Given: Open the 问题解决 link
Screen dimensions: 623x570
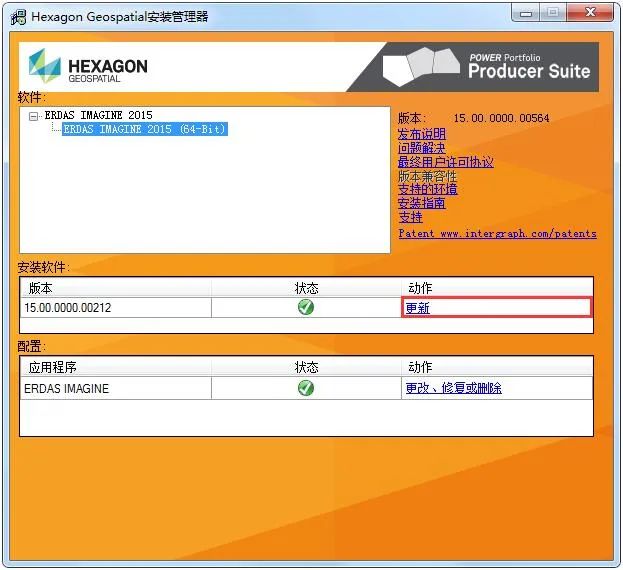Looking at the screenshot, I should pos(422,148).
